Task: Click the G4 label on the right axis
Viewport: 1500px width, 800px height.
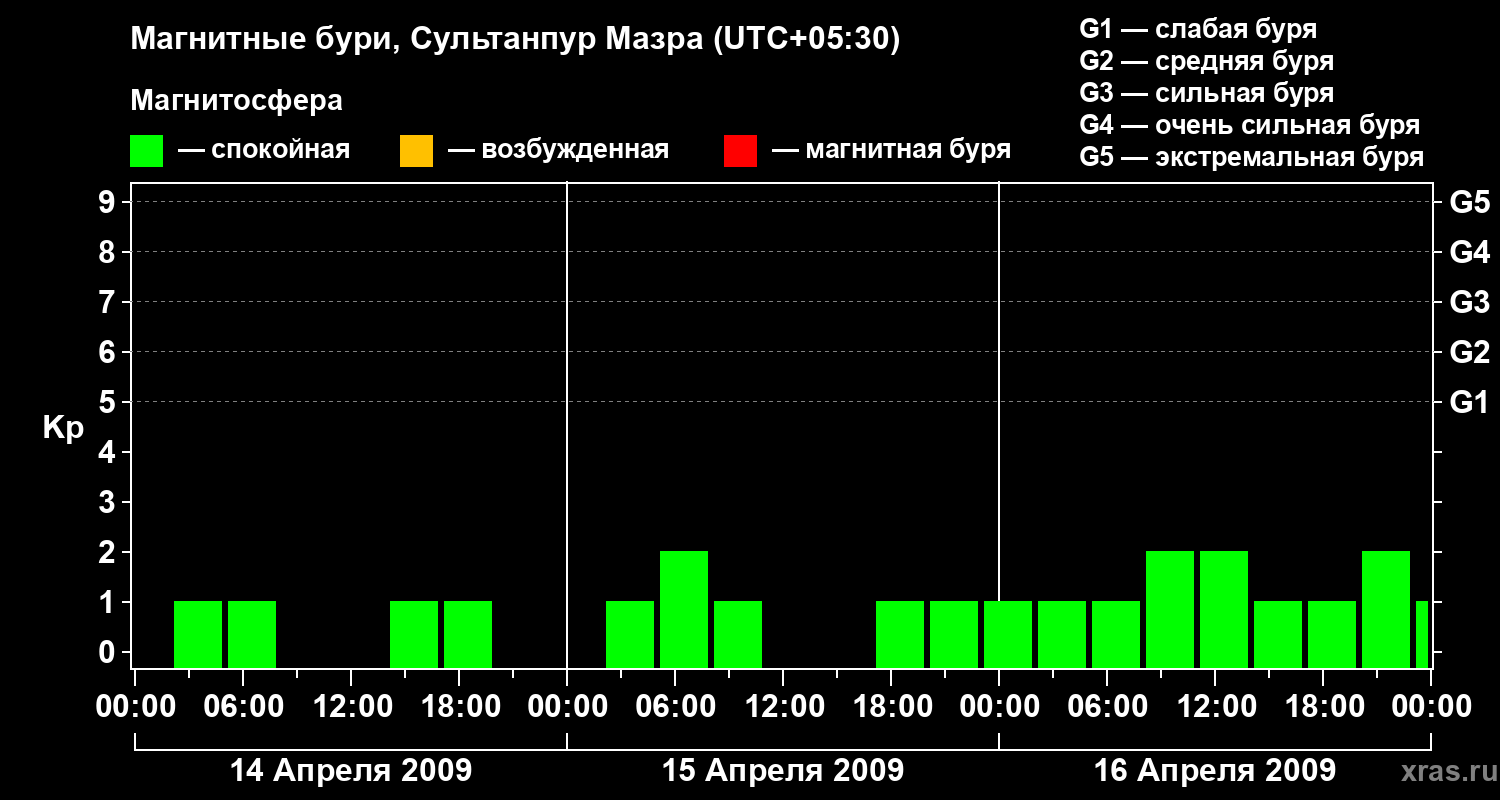Action: pyautogui.click(x=1470, y=253)
